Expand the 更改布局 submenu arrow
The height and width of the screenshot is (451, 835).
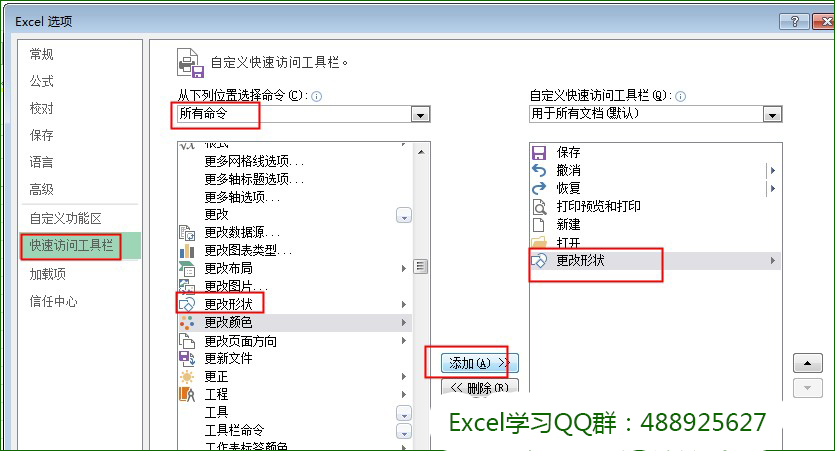click(x=404, y=268)
